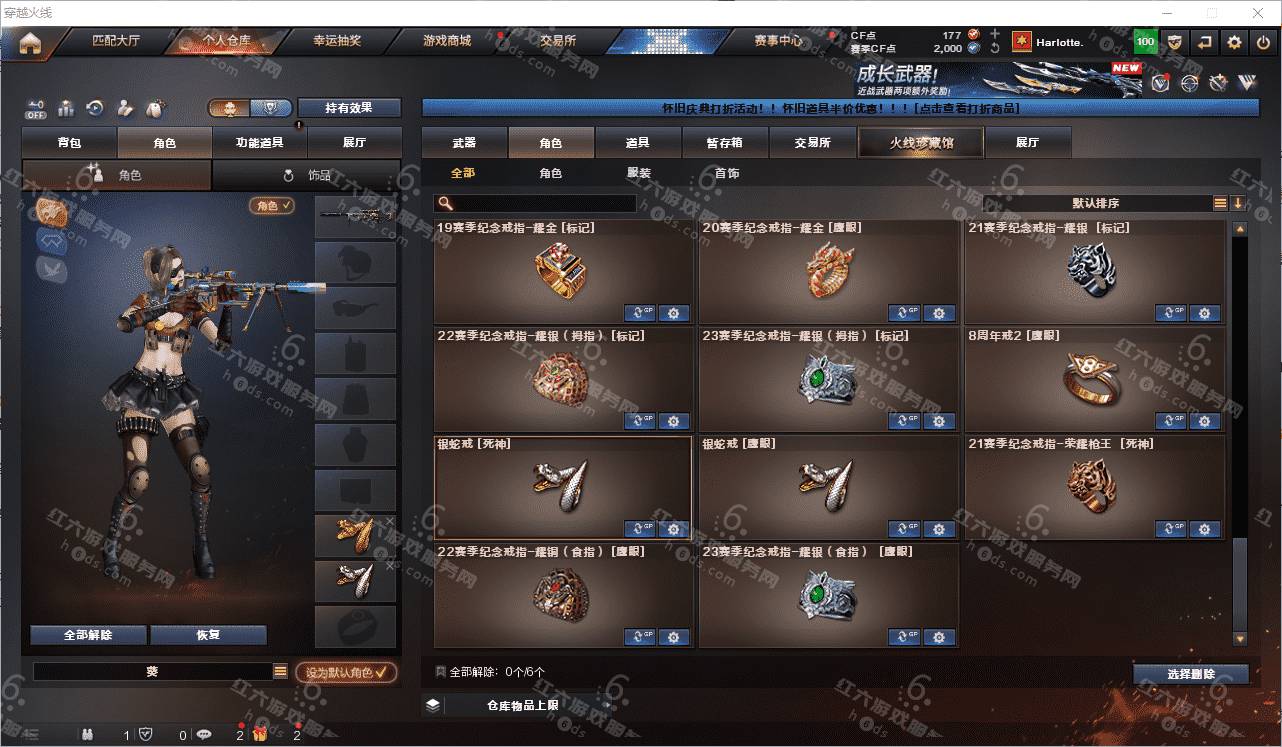1282x747 pixels.
Task: Click the 选择删除 button
Action: point(1191,674)
